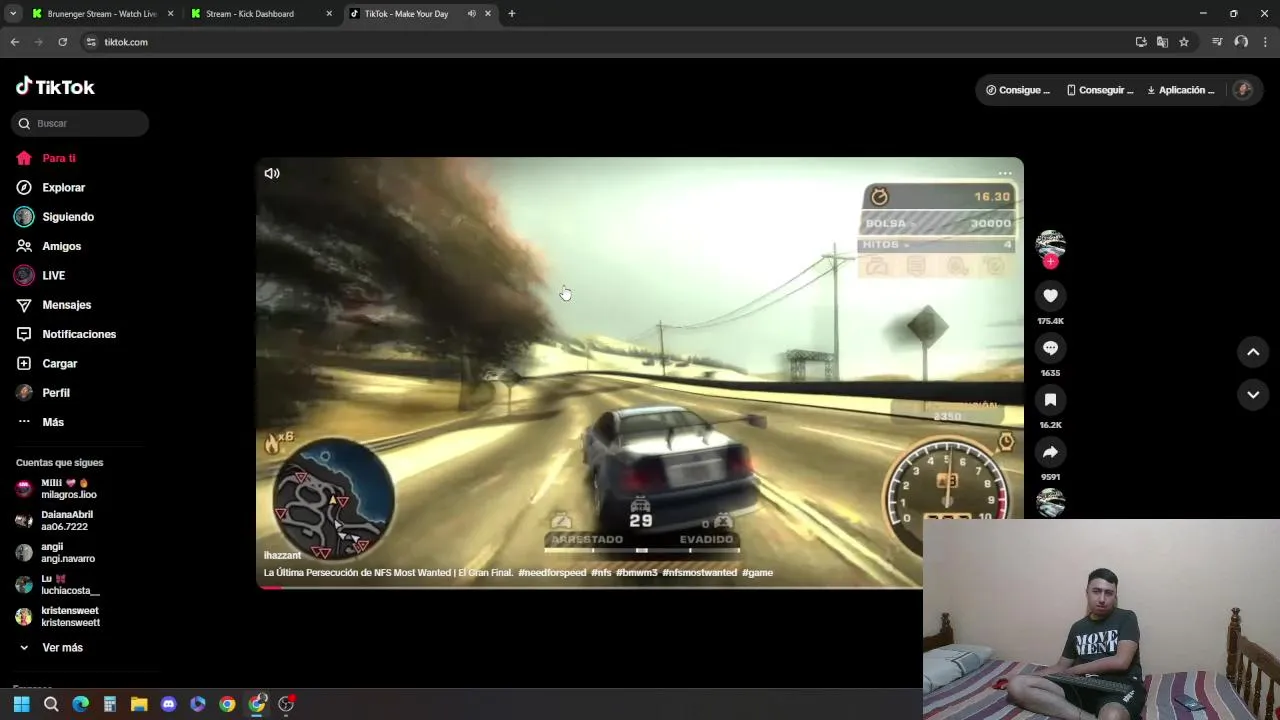
Task: Open the creator avatar beside video
Action: pyautogui.click(x=1050, y=244)
